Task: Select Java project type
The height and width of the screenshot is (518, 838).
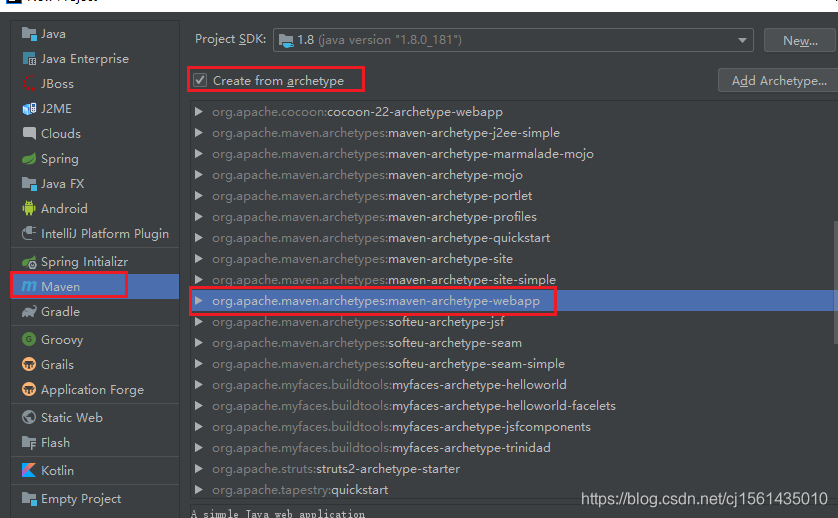Action: [x=95, y=34]
